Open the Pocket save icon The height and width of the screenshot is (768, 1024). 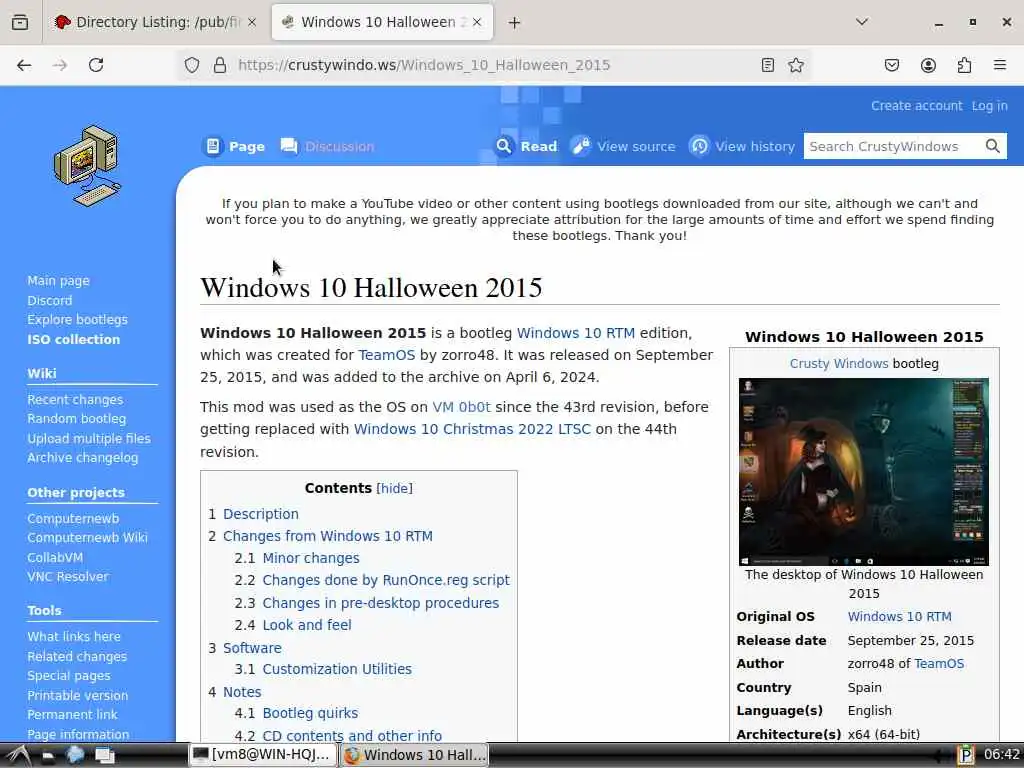click(x=891, y=65)
